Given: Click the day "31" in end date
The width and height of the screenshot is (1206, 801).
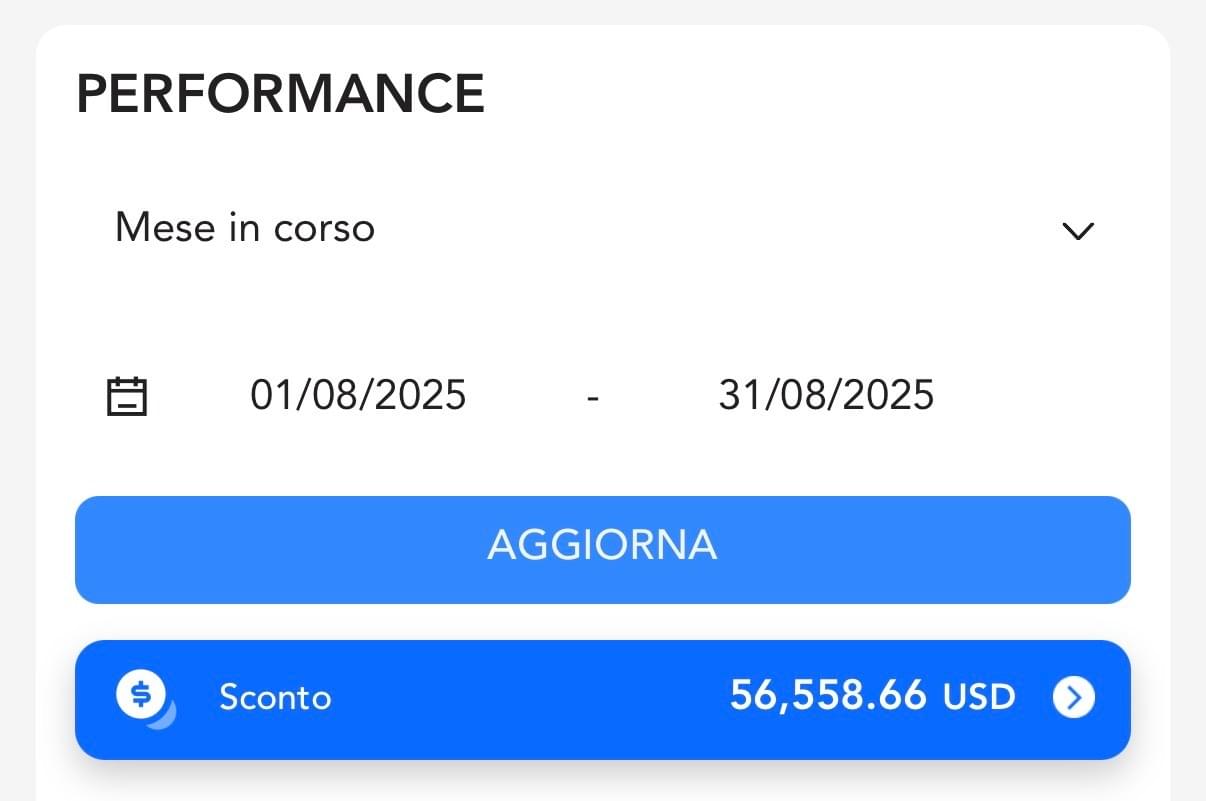Looking at the screenshot, I should click(738, 395).
